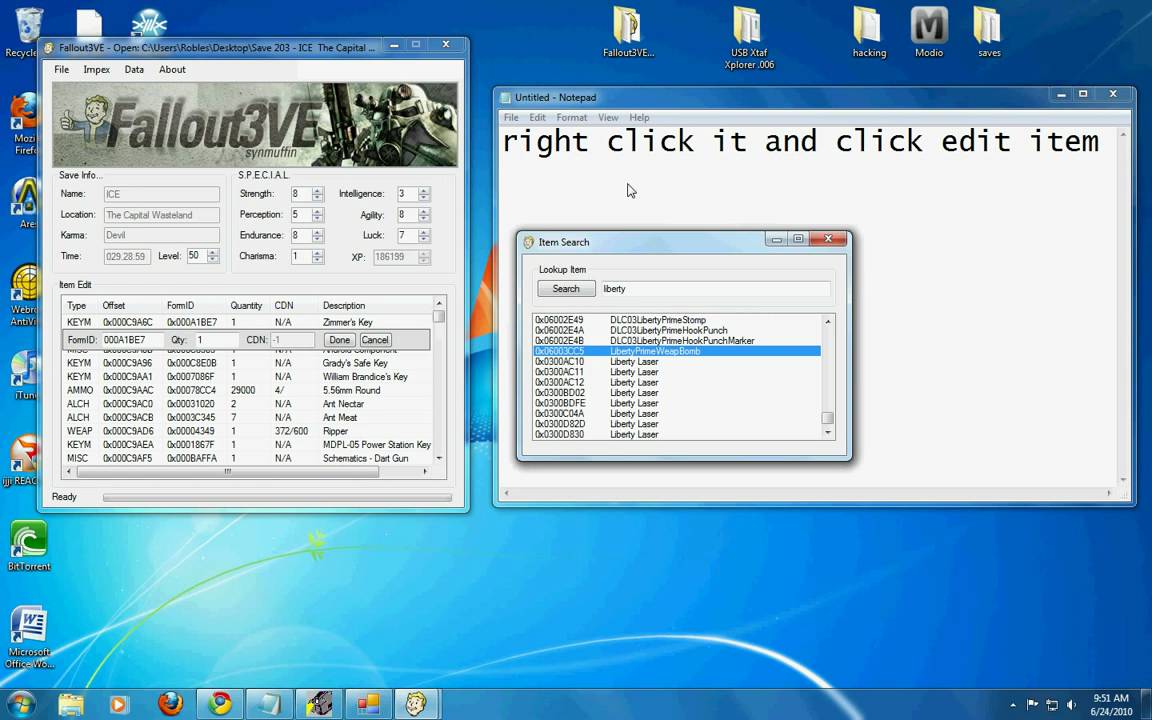Screen dimensions: 1152x720
Task: Click the Description column header
Action: pos(375,306)
